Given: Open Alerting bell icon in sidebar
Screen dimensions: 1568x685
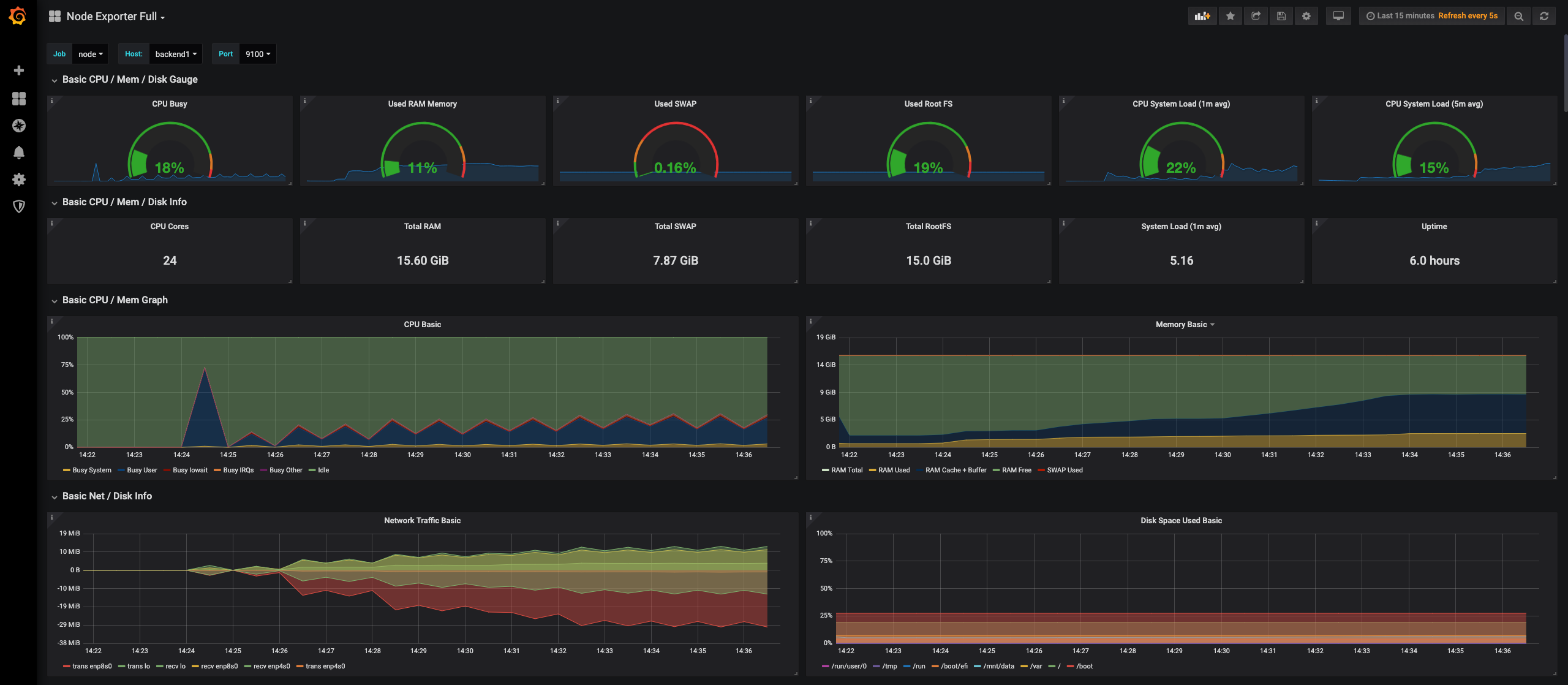Looking at the screenshot, I should pos(19,153).
